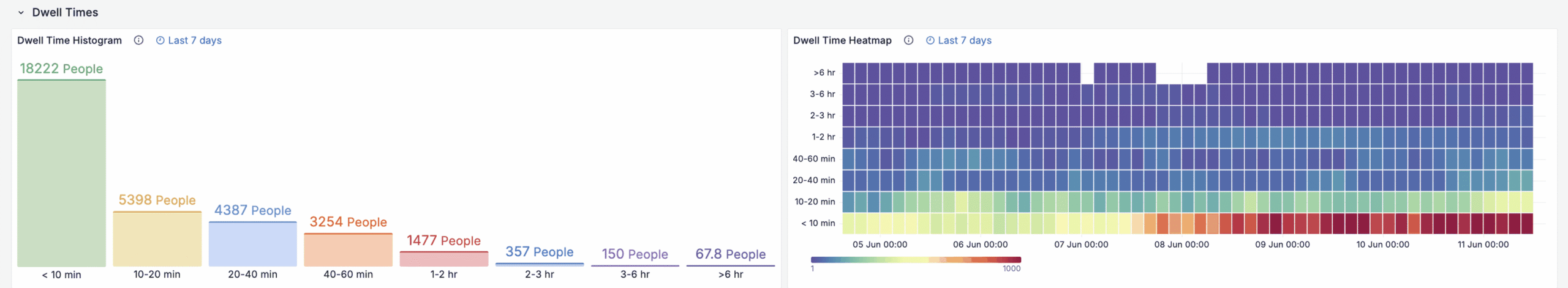The image size is (1568, 288).
Task: Click the < 10 min heatmap row label
Action: tap(818, 223)
